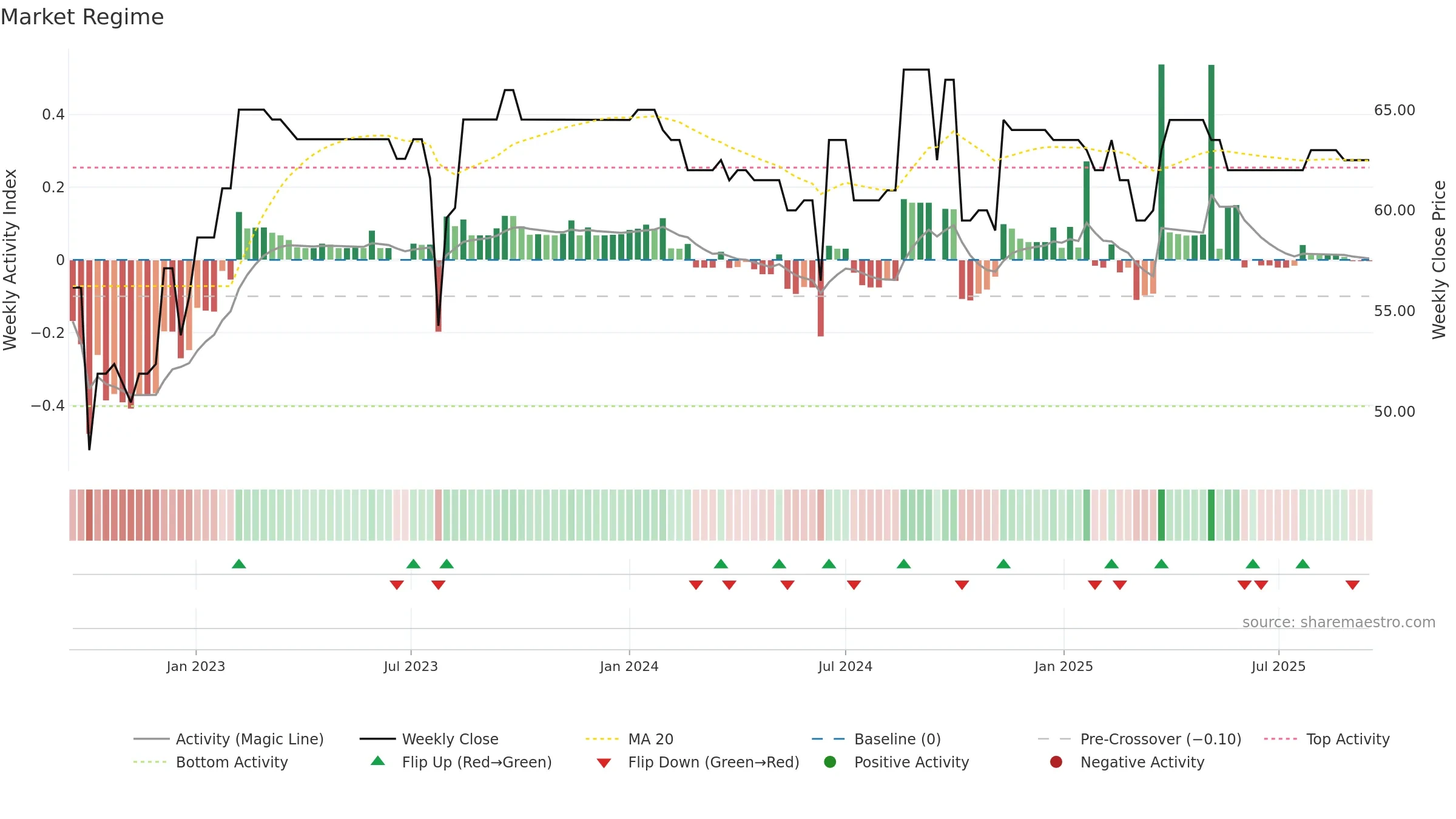
Task: Click the 55.00 price axis label
Action: point(1394,311)
